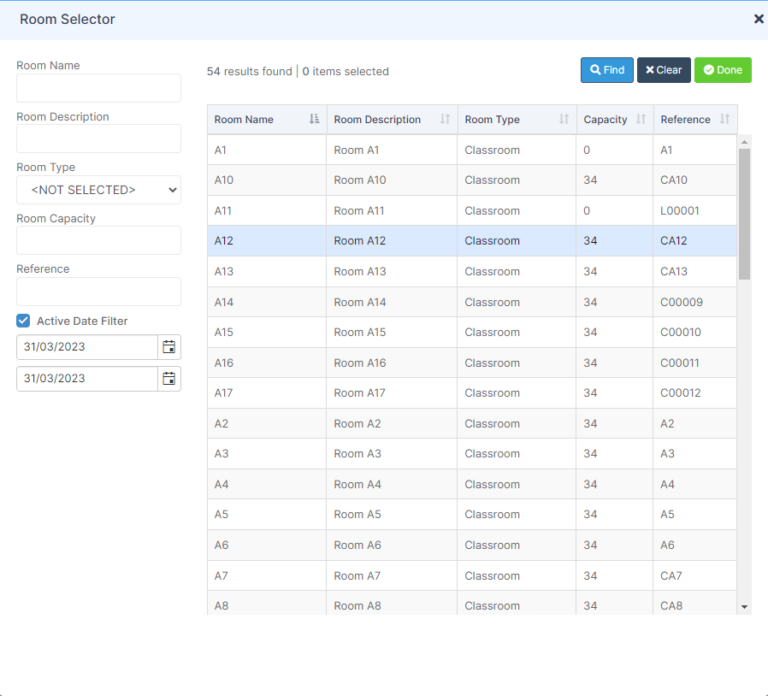Click sort arrows on Room Type column
The image size is (768, 696).
point(563,120)
